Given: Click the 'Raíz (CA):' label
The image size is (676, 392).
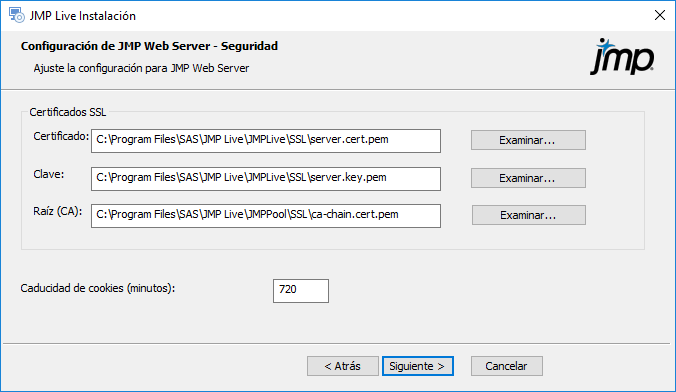Looking at the screenshot, I should point(58,212).
